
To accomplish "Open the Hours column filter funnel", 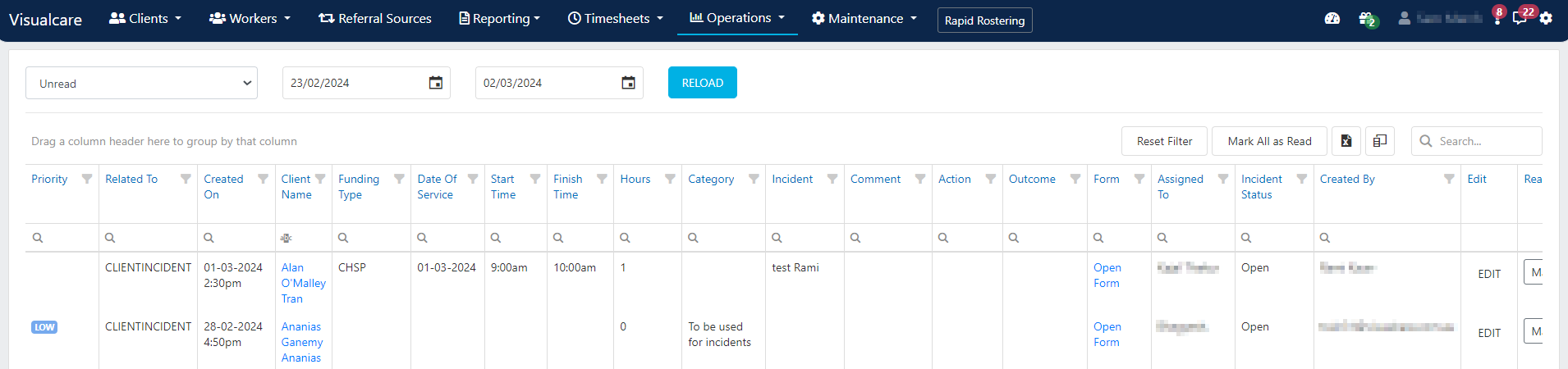I will point(670,179).
